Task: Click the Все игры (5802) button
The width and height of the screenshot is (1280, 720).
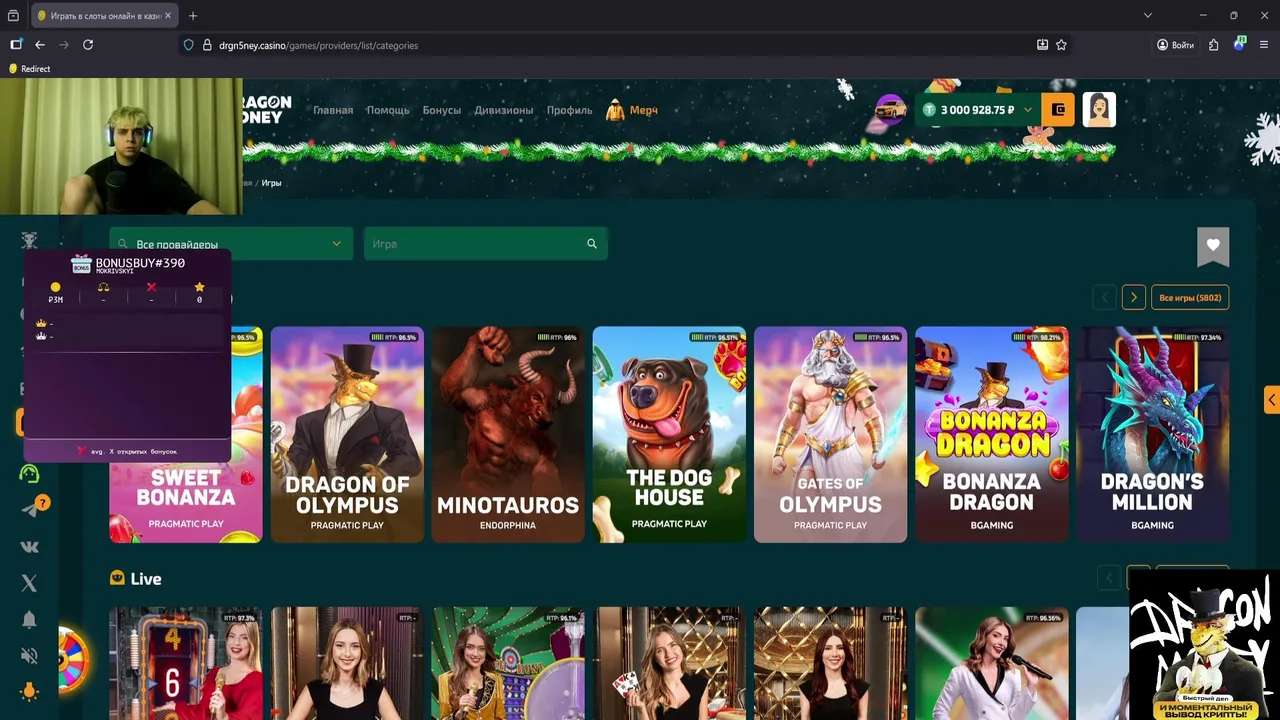Action: click(1190, 297)
